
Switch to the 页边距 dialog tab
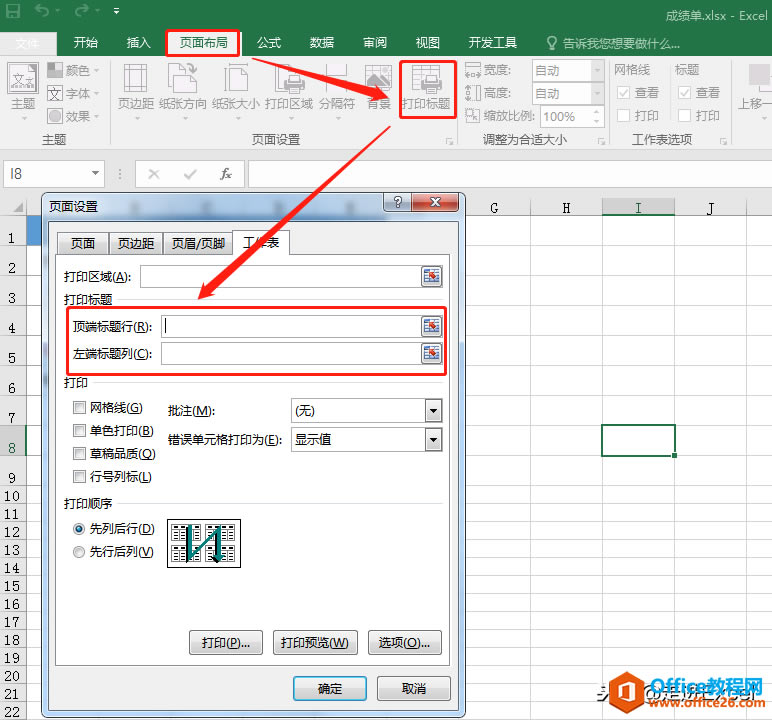(136, 243)
